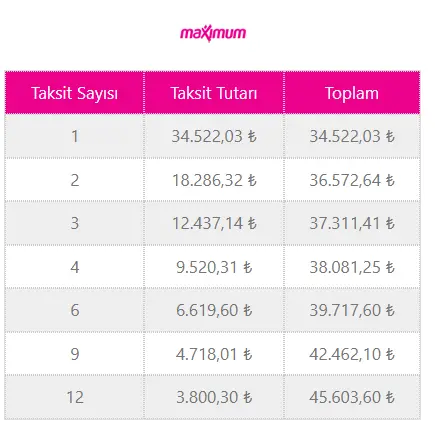Click installment count 12 cell
Image resolution: width=435 pixels, height=442 pixels.
(75, 397)
